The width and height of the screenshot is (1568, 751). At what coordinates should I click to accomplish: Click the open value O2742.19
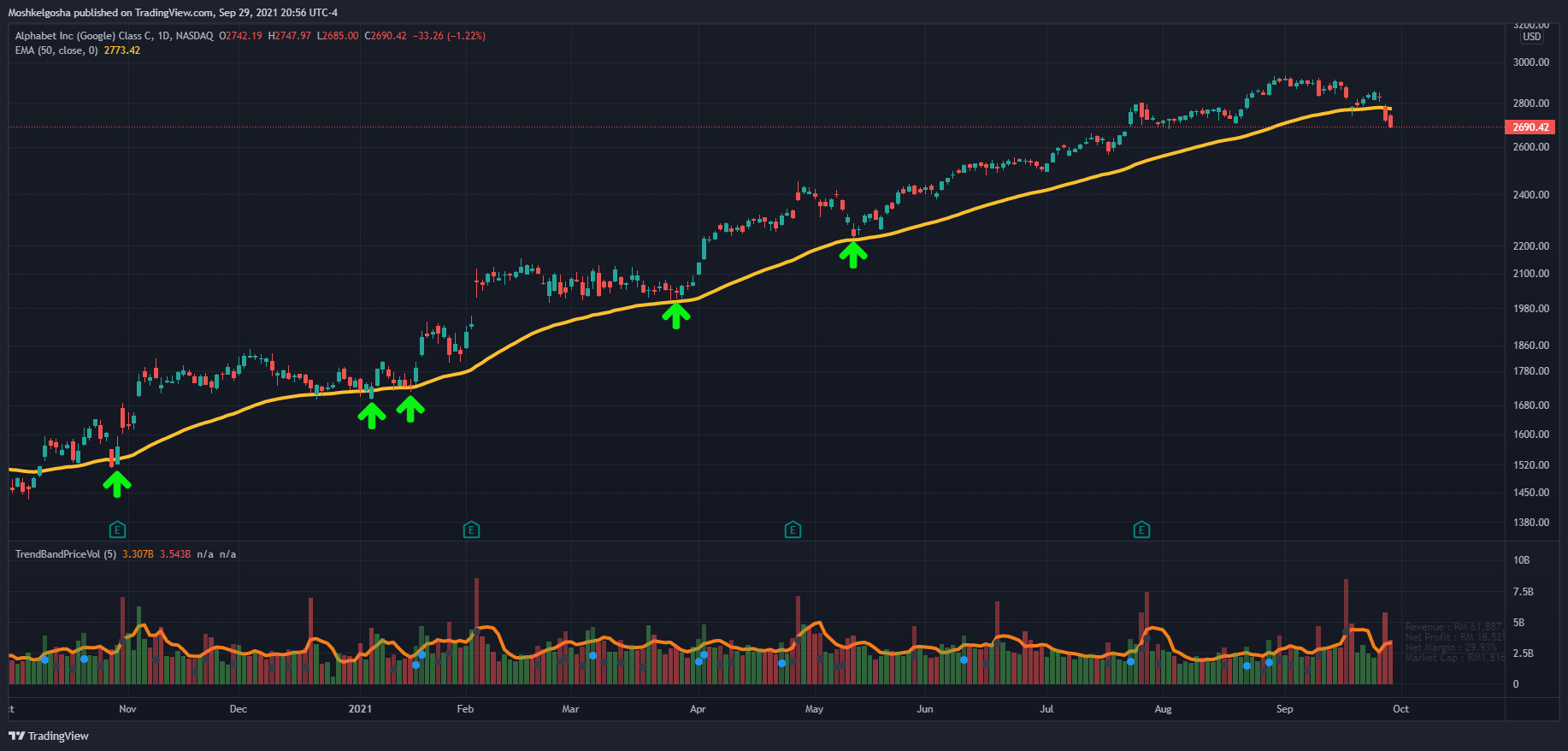[x=240, y=36]
